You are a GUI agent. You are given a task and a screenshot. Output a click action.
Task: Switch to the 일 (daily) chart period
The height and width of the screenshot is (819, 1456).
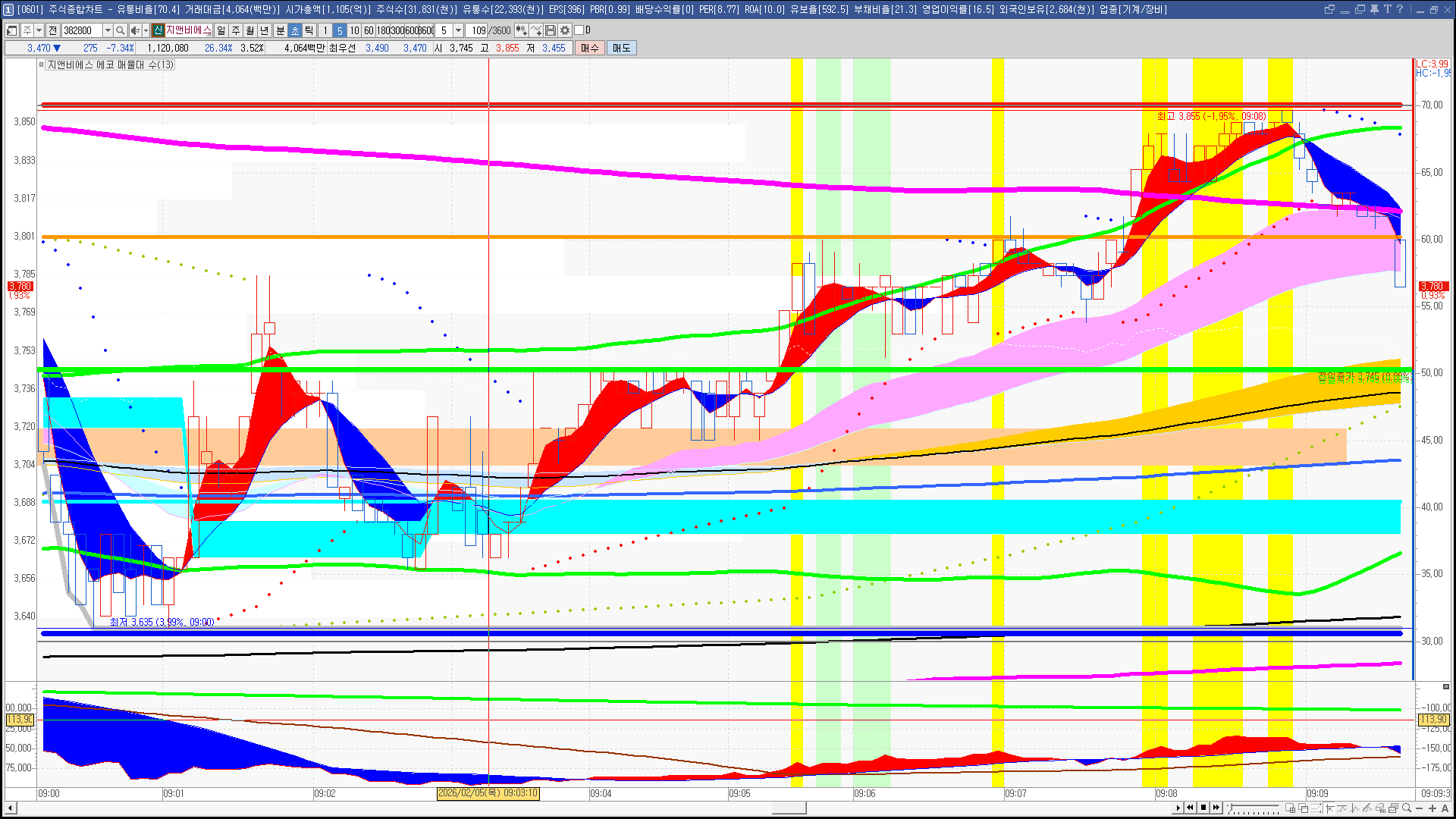tap(221, 30)
